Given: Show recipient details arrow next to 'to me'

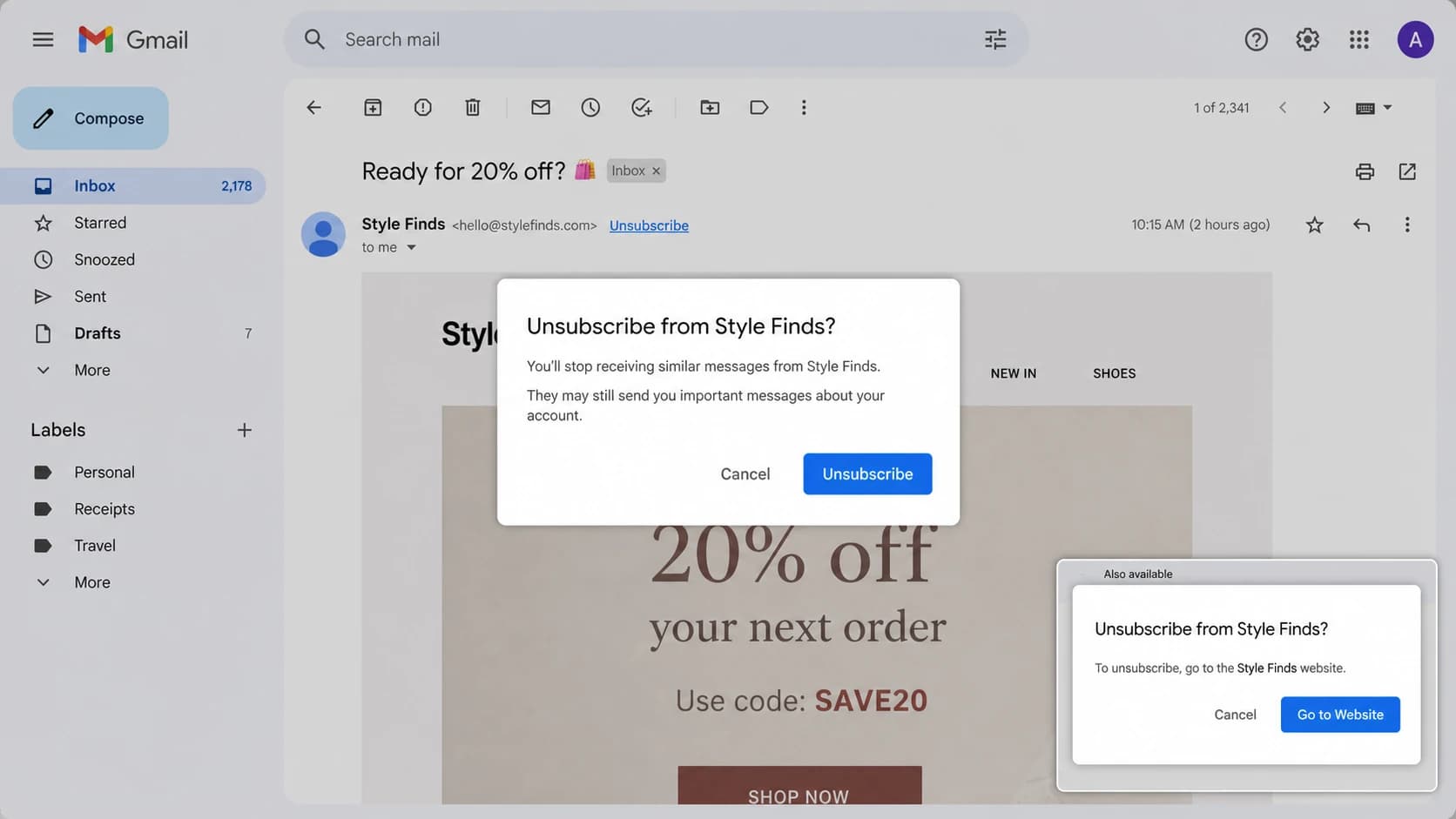Looking at the screenshot, I should 411,248.
